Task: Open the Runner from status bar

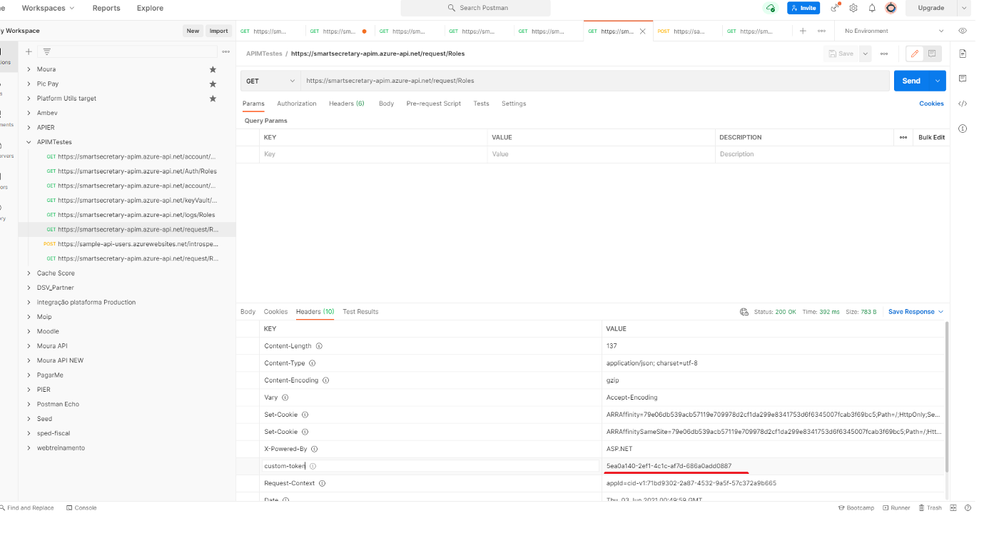Action: [x=896, y=508]
